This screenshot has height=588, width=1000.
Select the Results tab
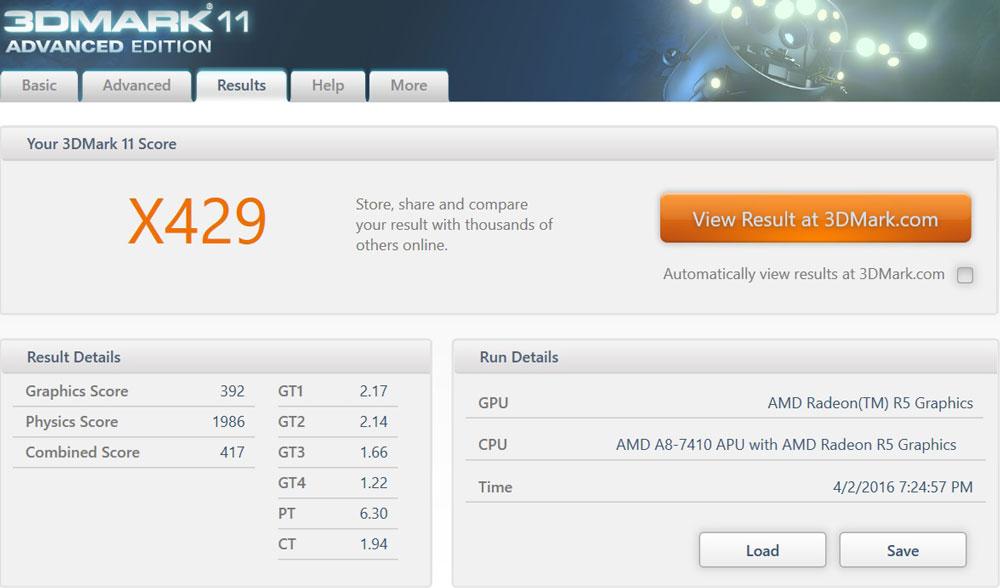pyautogui.click(x=242, y=86)
